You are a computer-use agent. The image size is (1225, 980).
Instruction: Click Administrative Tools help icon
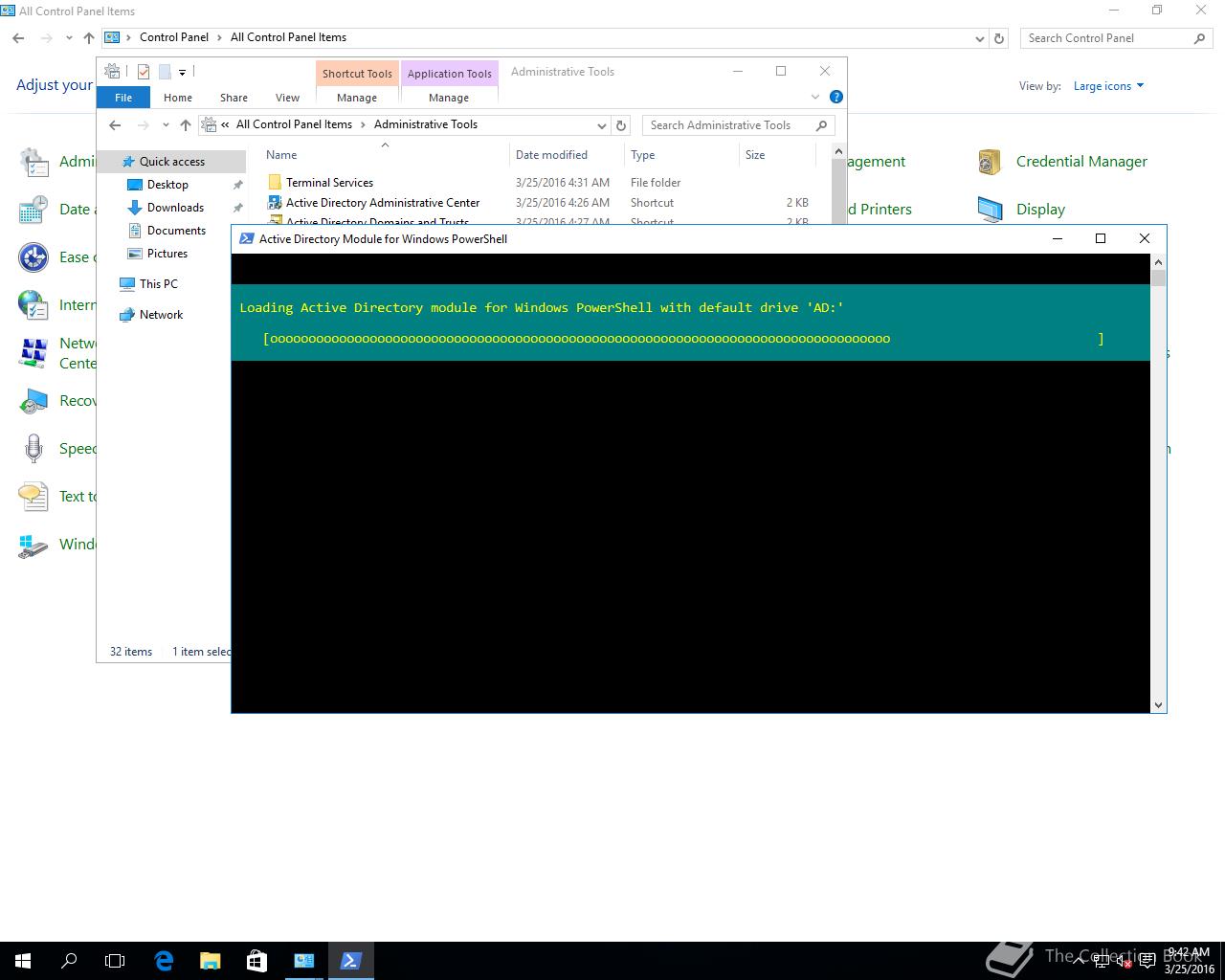click(835, 97)
